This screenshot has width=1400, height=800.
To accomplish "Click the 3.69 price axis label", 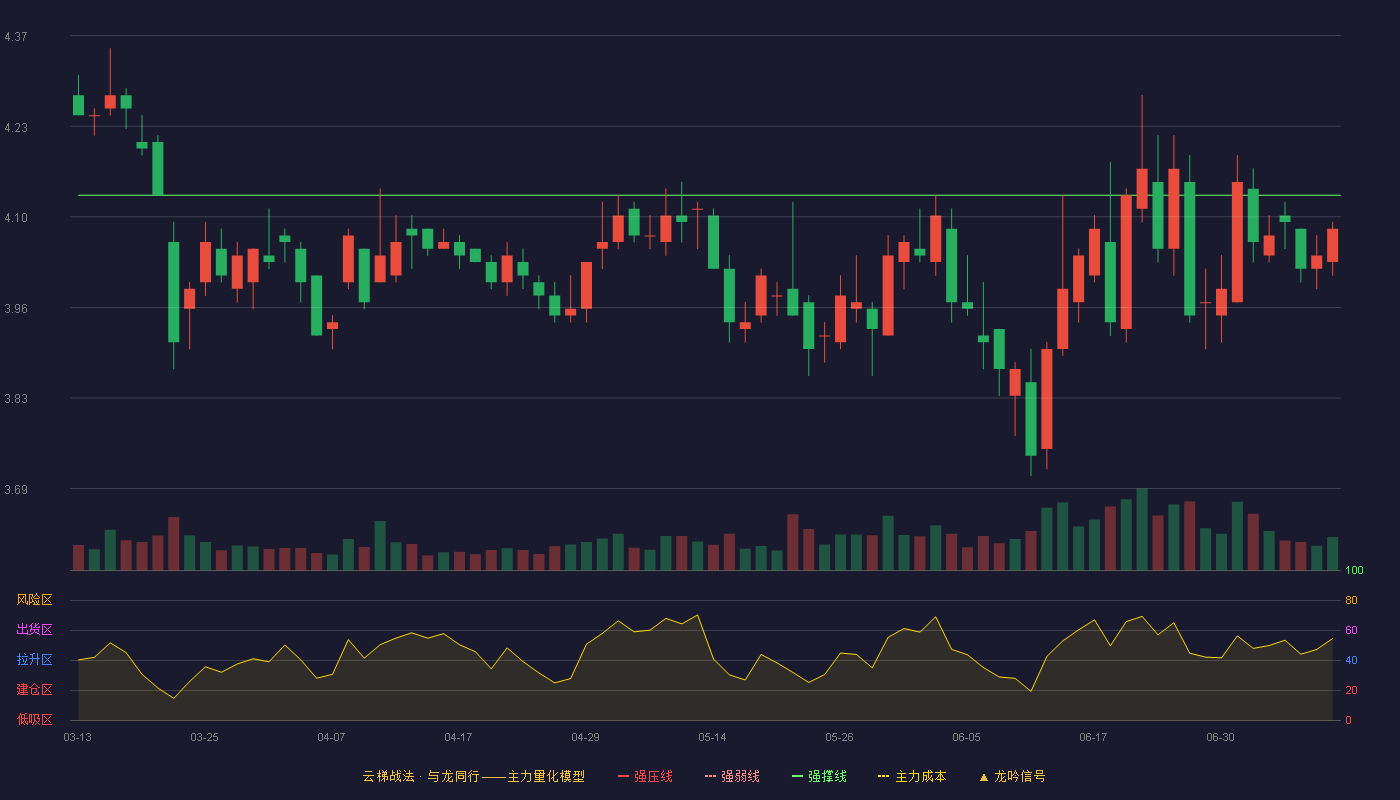I will pos(16,490).
